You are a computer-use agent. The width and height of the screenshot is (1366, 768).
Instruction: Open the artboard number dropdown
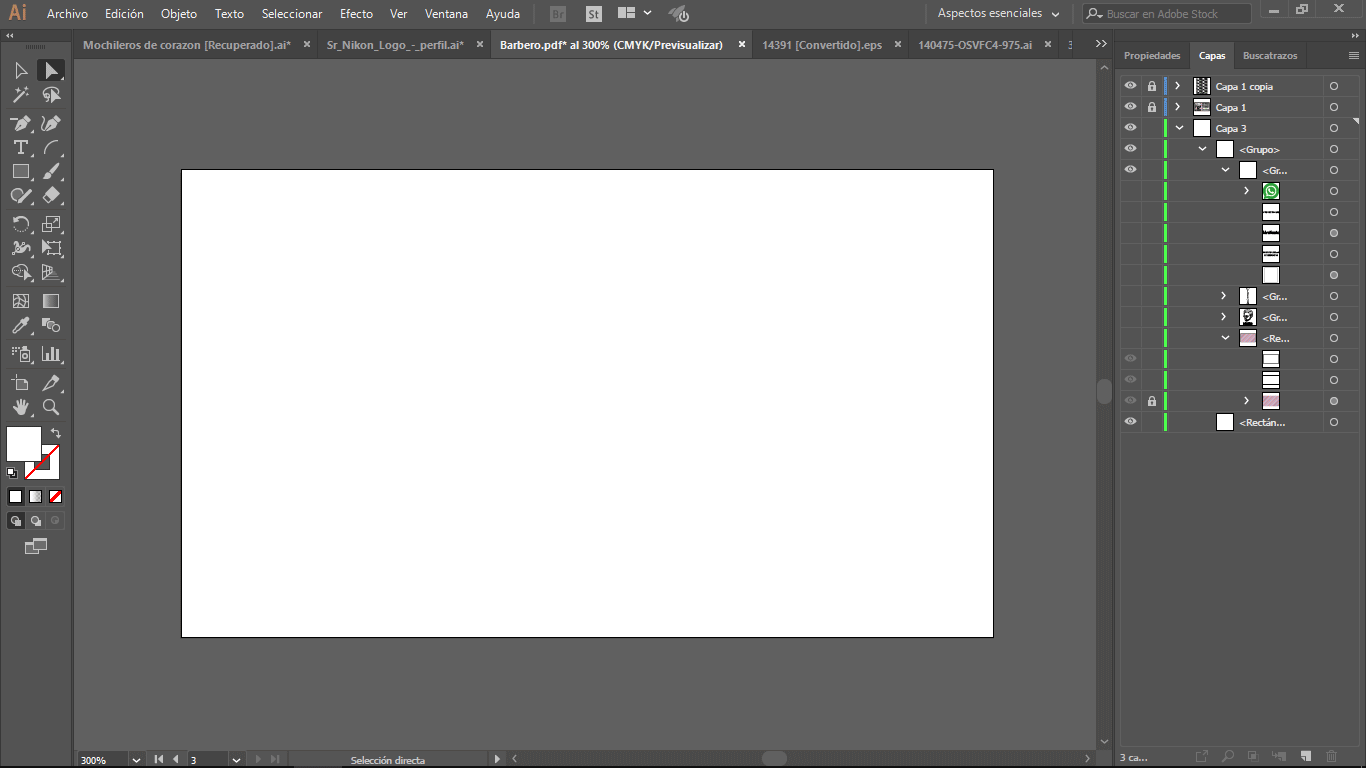pyautogui.click(x=236, y=760)
